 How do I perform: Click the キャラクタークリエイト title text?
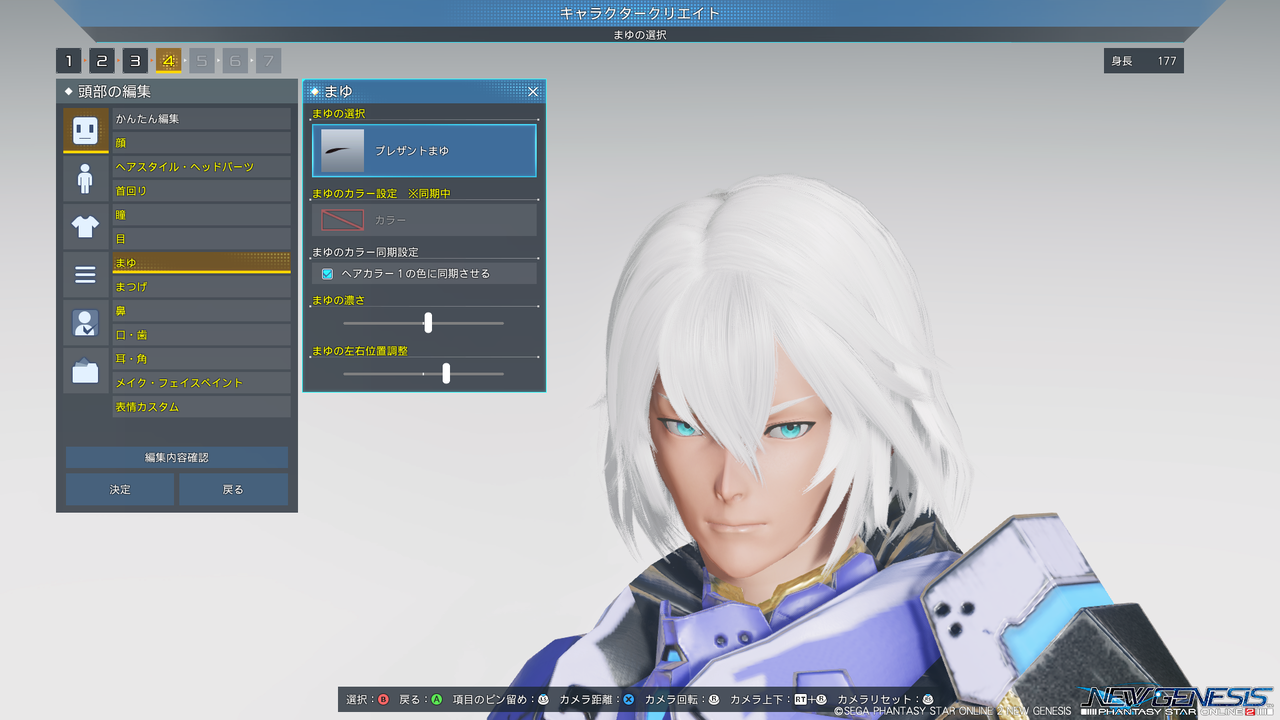coord(640,13)
